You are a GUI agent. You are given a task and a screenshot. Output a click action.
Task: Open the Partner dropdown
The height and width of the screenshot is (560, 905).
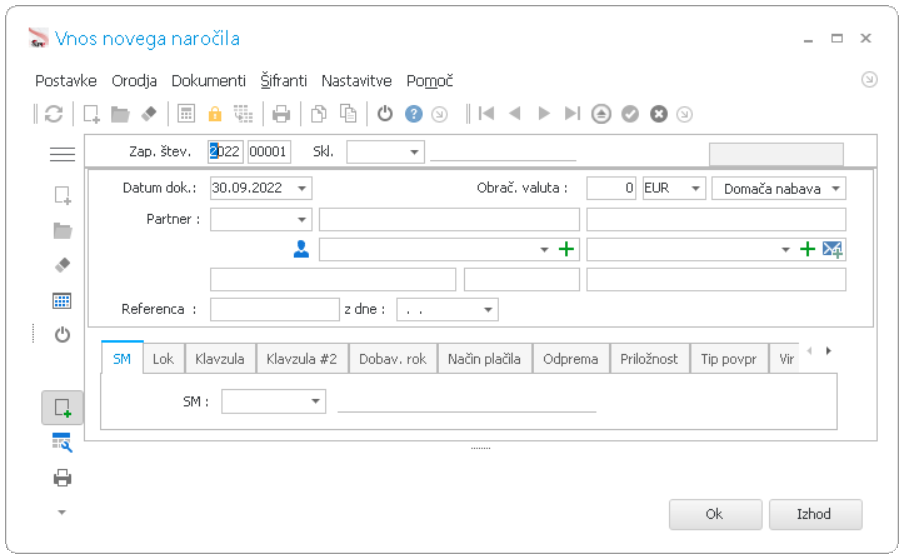click(301, 219)
